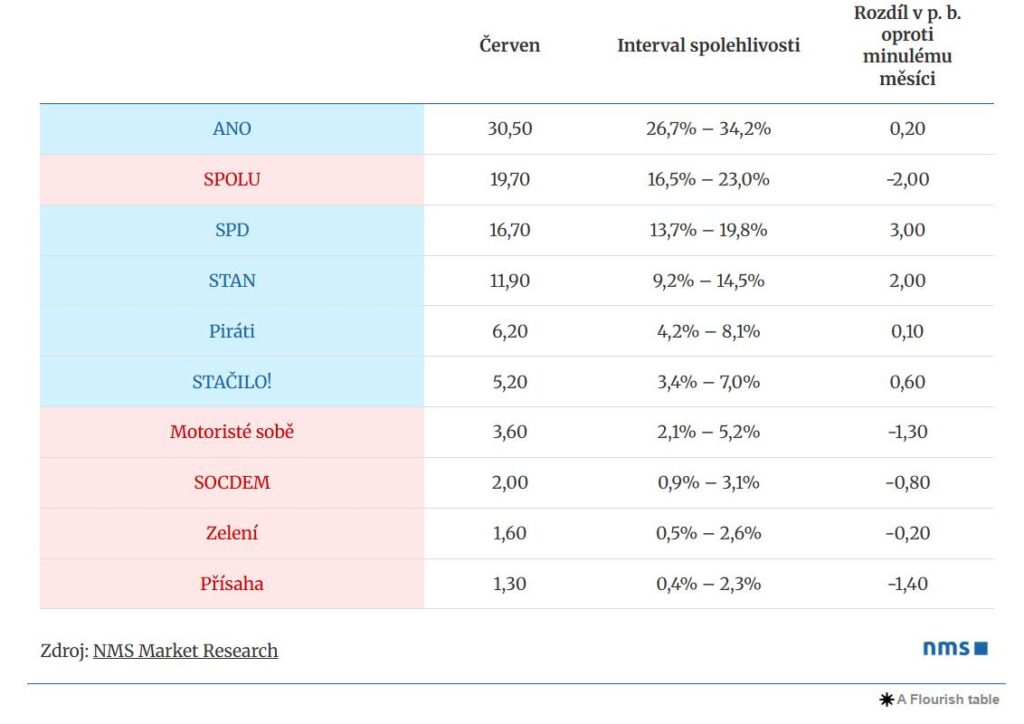Select the SOCDEM party cell
Viewport: 1024px width, 724px height.
pos(232,483)
